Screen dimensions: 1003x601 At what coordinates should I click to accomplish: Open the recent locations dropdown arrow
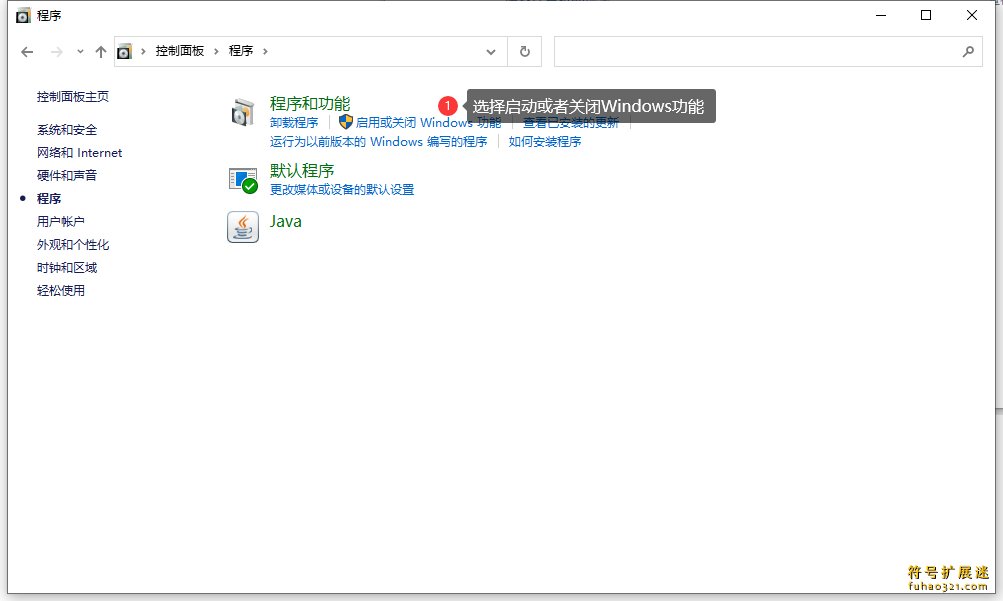[78, 51]
